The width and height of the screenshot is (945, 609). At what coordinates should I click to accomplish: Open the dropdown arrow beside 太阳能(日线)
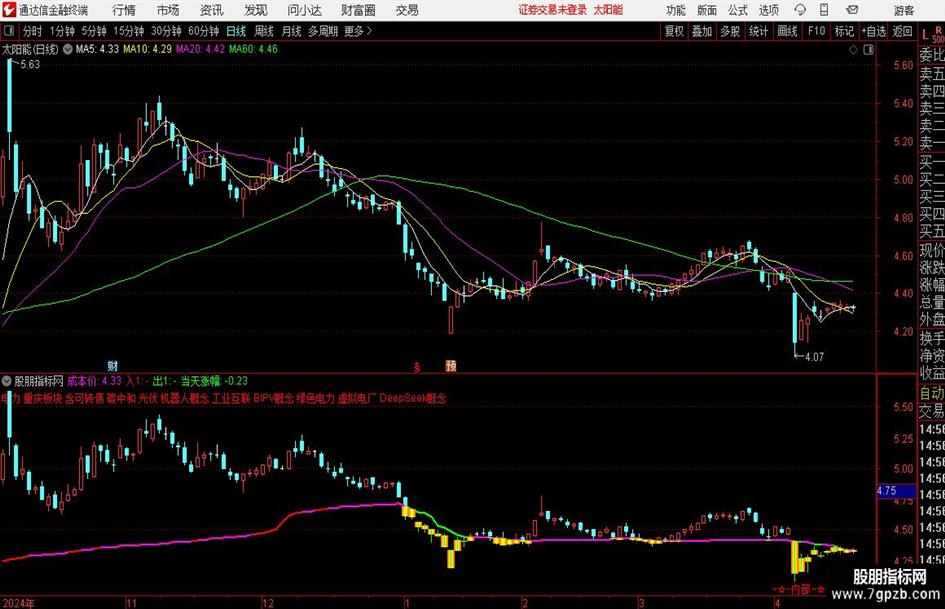67,49
